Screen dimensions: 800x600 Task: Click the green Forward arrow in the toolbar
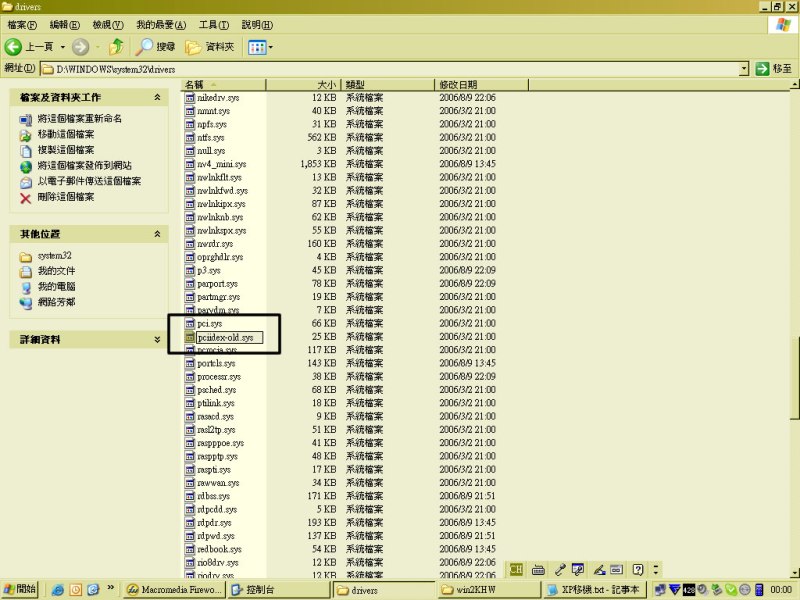point(80,47)
